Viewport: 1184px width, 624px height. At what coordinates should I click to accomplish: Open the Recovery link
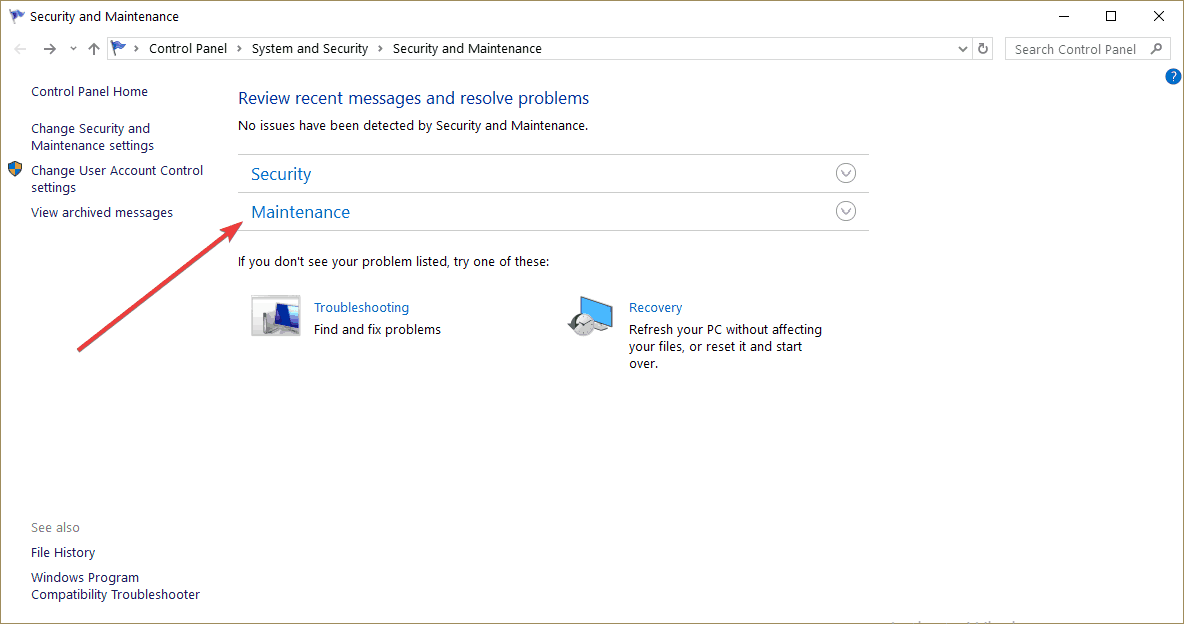click(655, 307)
